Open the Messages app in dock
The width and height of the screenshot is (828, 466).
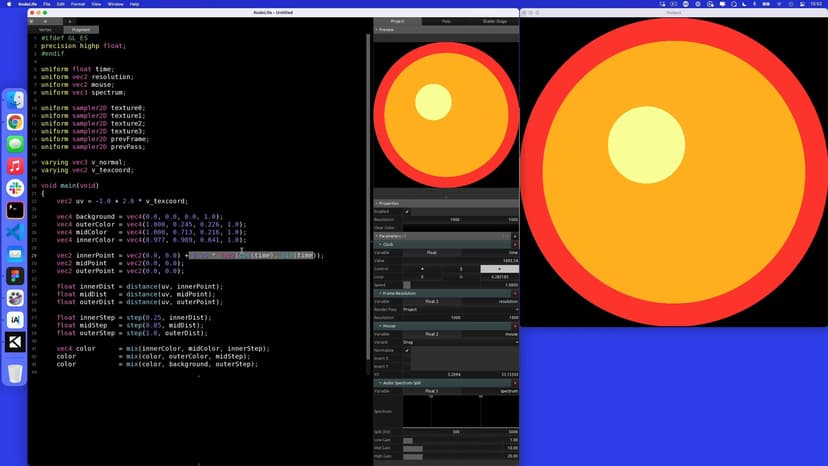15,144
